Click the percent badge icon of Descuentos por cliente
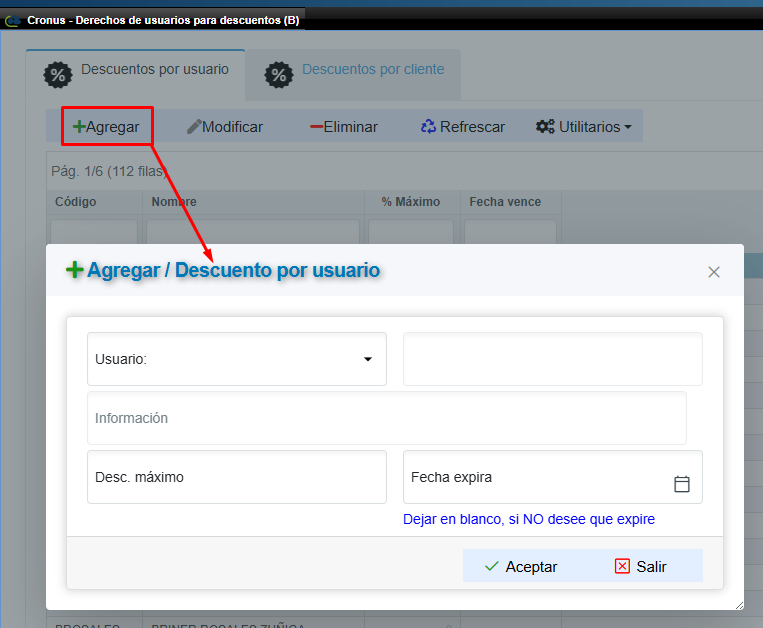 coord(279,75)
